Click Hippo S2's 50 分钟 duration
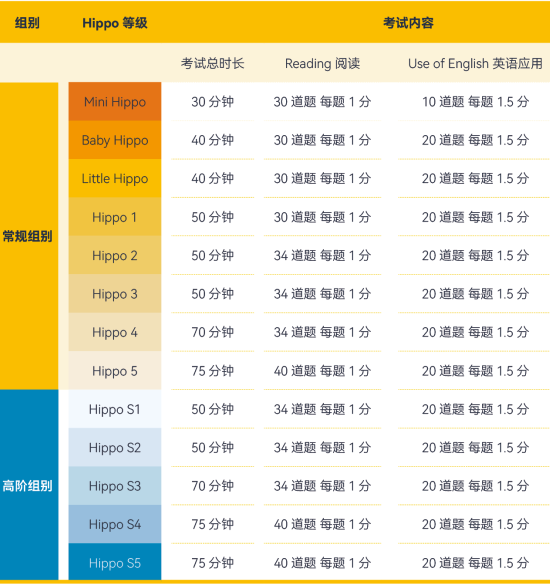Image resolution: width=550 pixels, height=584 pixels. click(213, 448)
